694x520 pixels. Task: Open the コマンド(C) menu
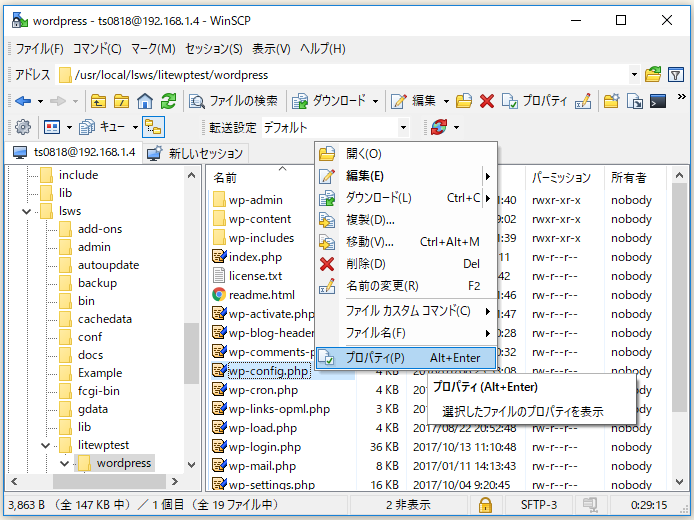point(97,49)
